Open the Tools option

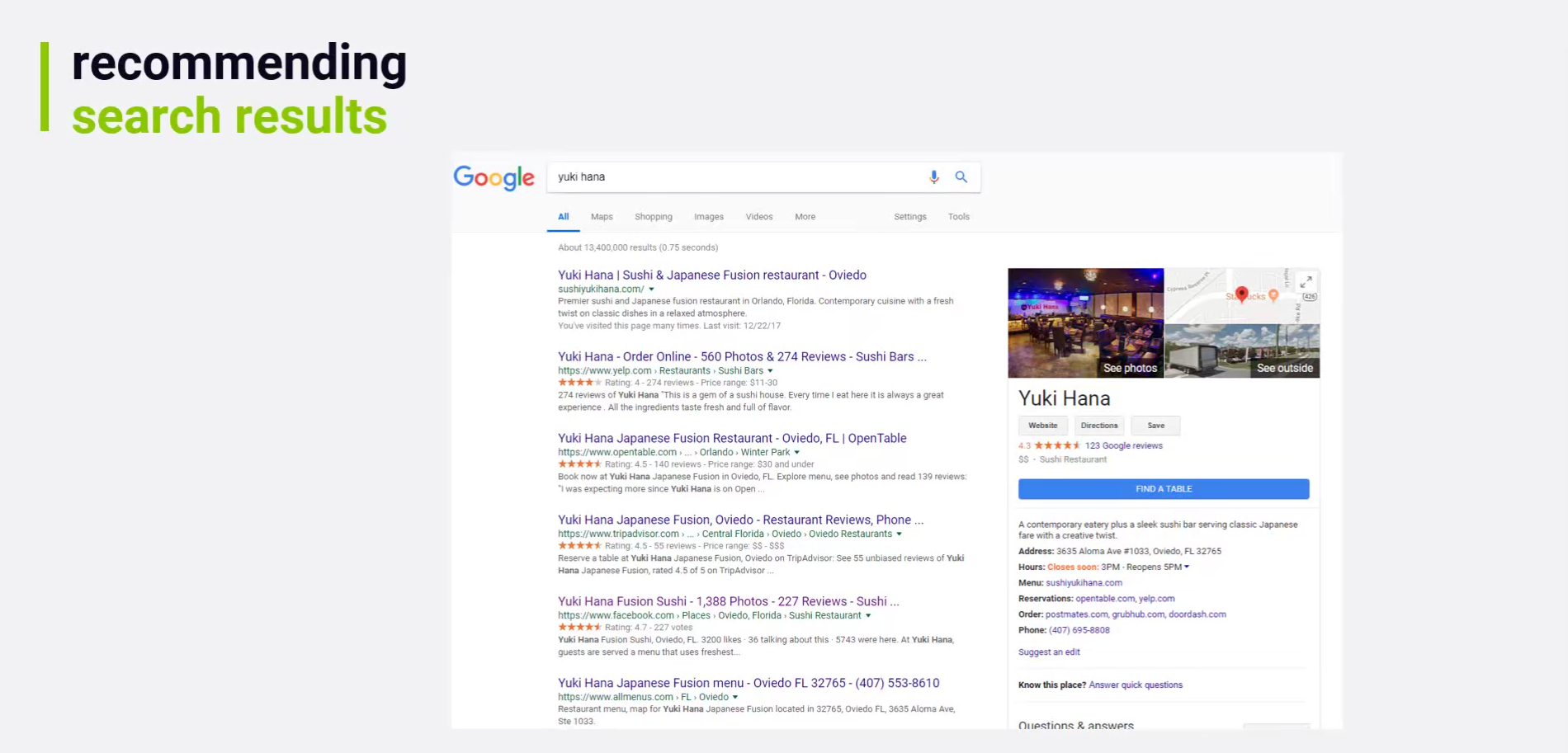(958, 217)
